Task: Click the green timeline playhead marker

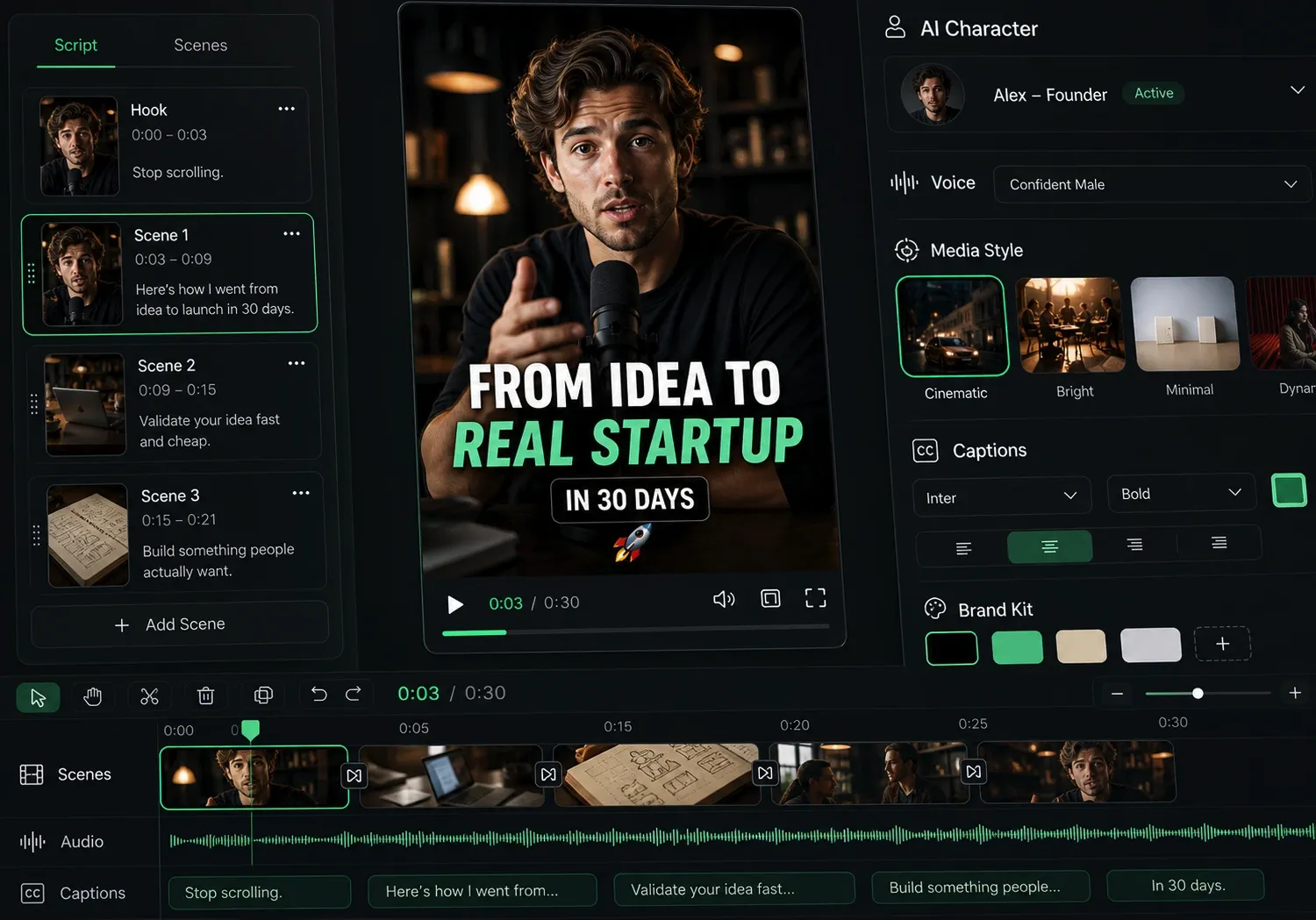Action: (x=250, y=730)
